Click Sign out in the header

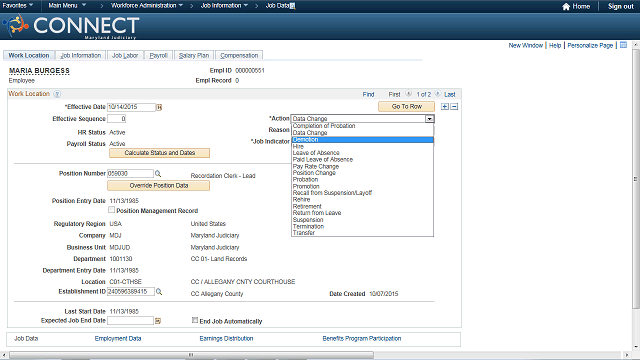pos(620,6)
